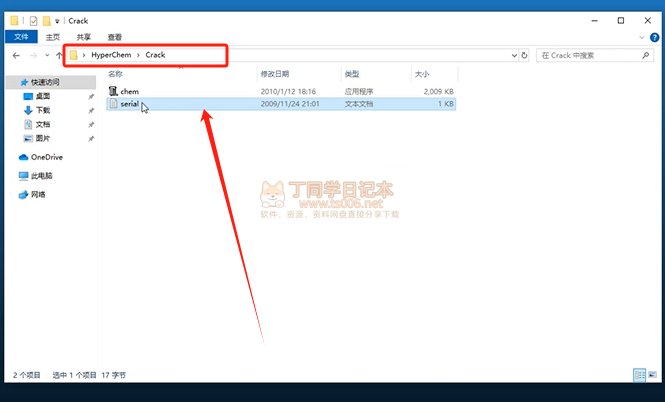Viewport: 665px width, 402px height.
Task: Select the serial text file
Action: (281, 104)
